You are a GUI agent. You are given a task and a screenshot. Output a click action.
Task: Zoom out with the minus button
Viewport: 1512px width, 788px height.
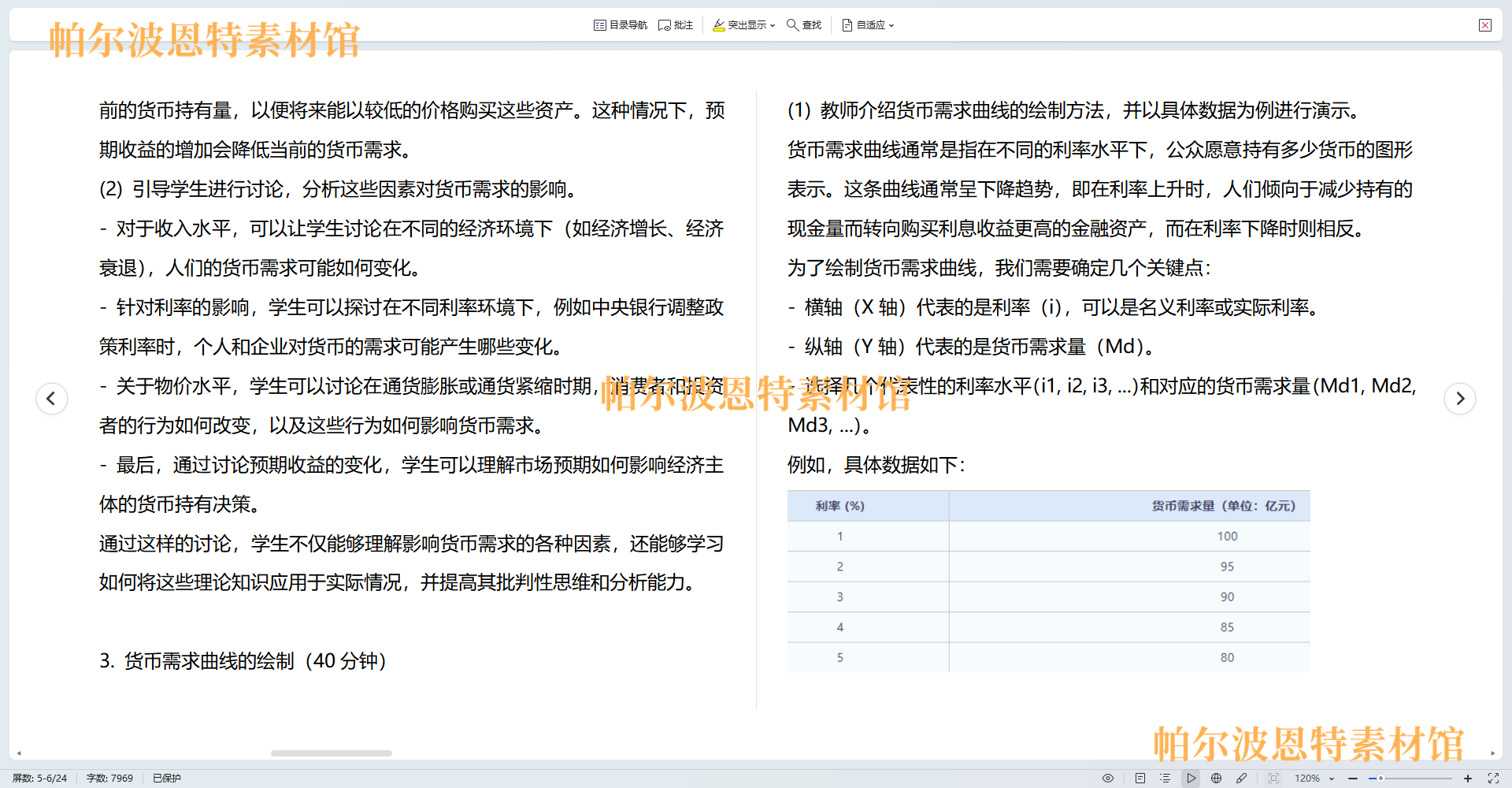[1354, 778]
